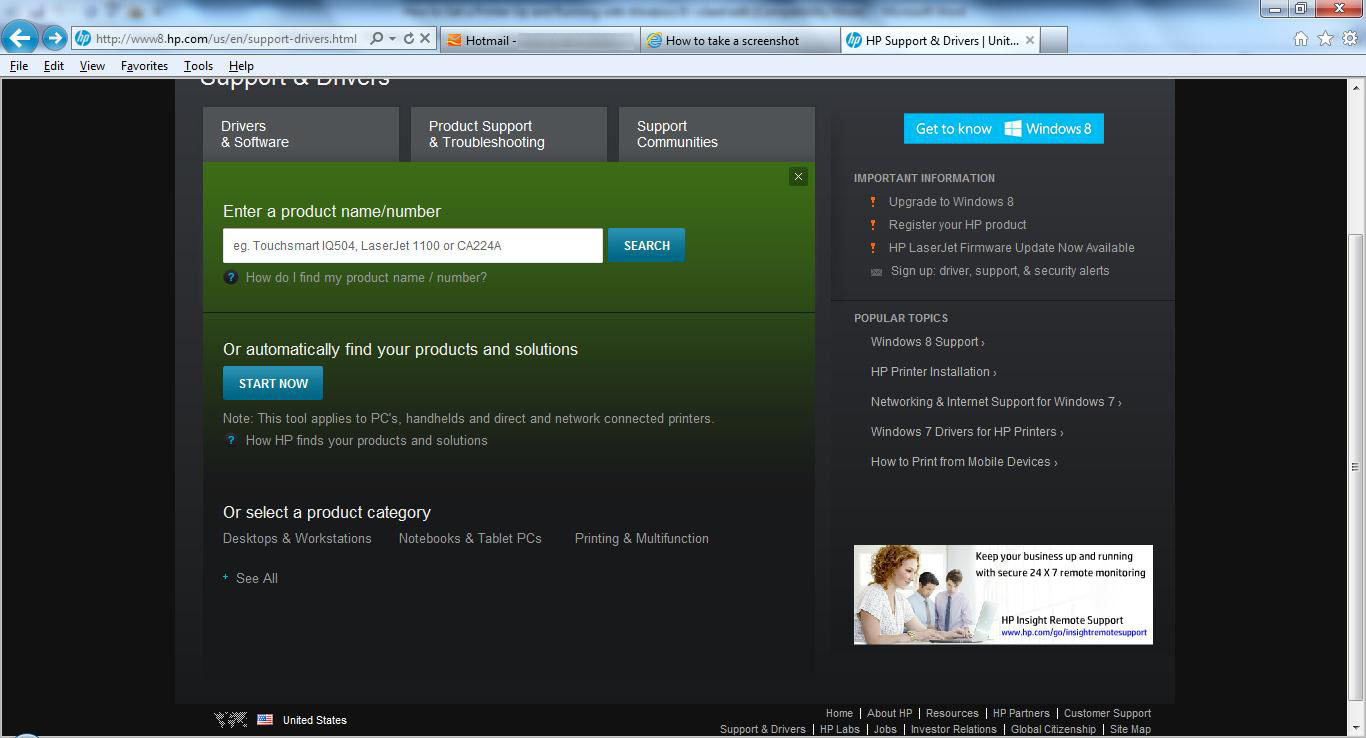
Task: Open Windows 8 Support topic
Action: [x=927, y=342]
